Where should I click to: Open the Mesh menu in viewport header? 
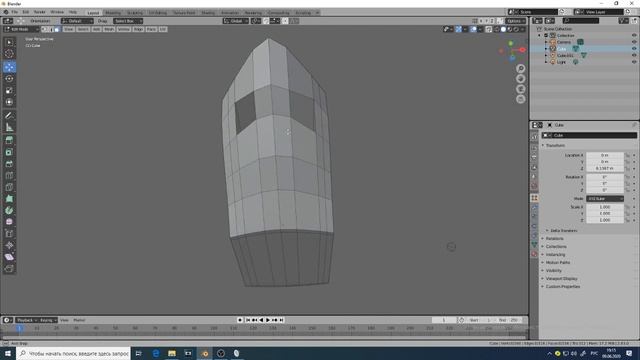[109, 29]
